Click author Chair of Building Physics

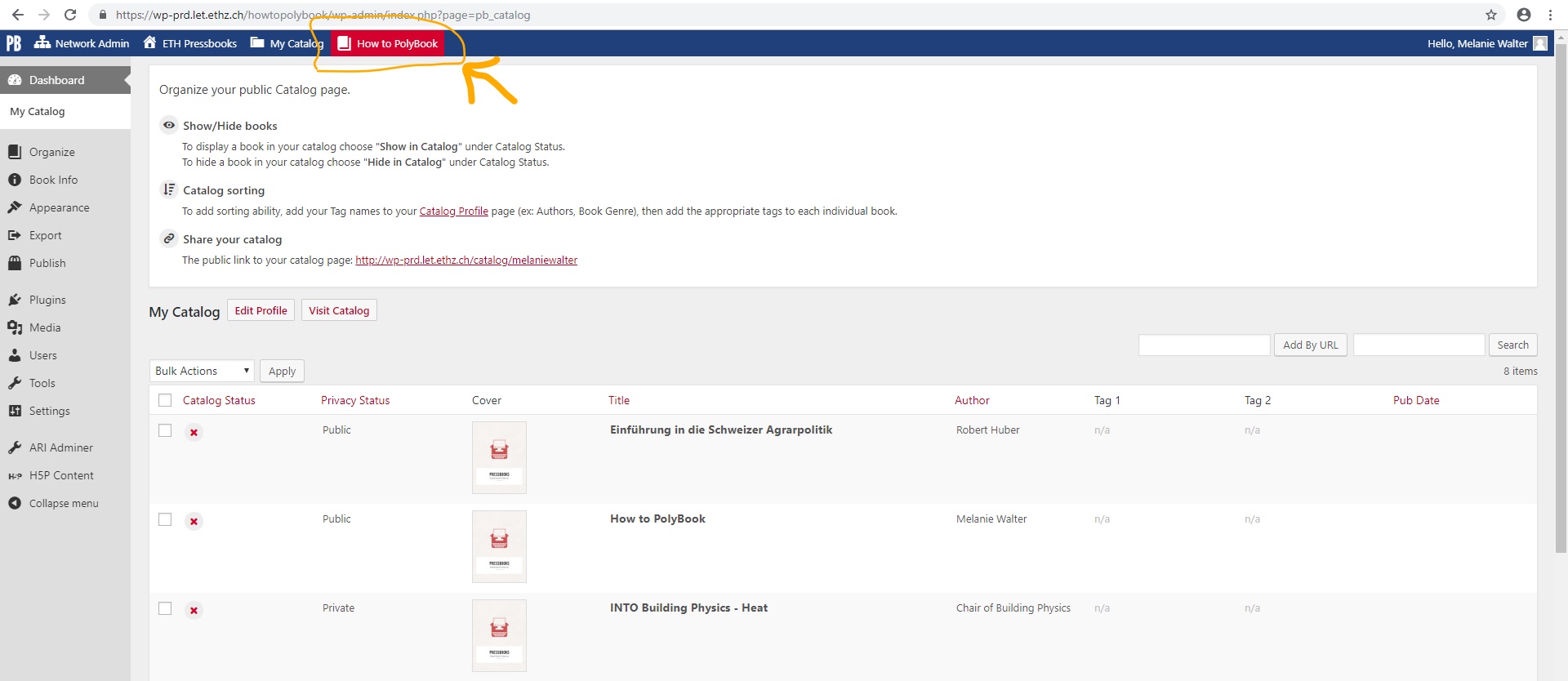pyautogui.click(x=1013, y=608)
